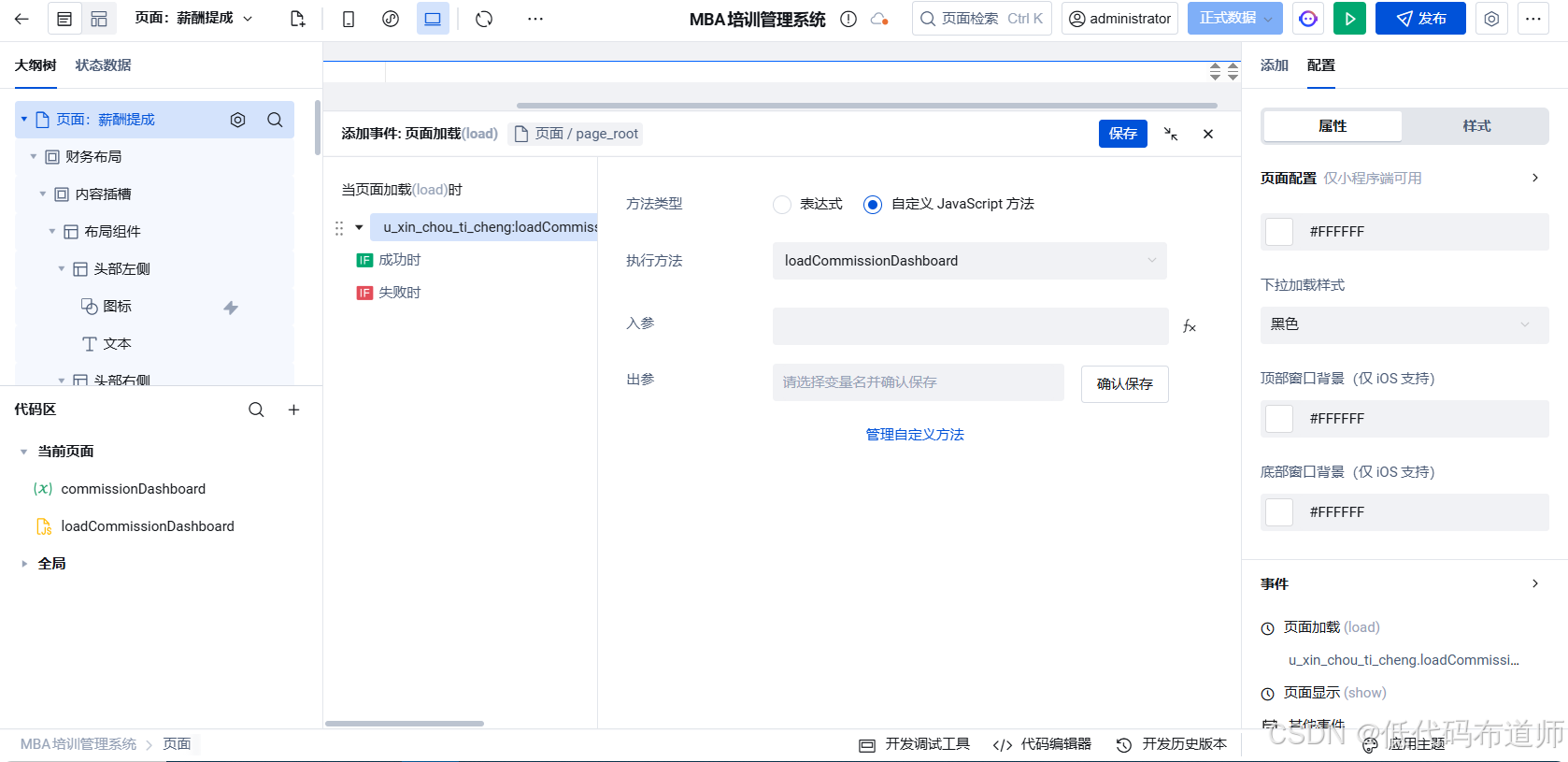
Task: Switch to mini program preview icon
Action: (x=391, y=19)
